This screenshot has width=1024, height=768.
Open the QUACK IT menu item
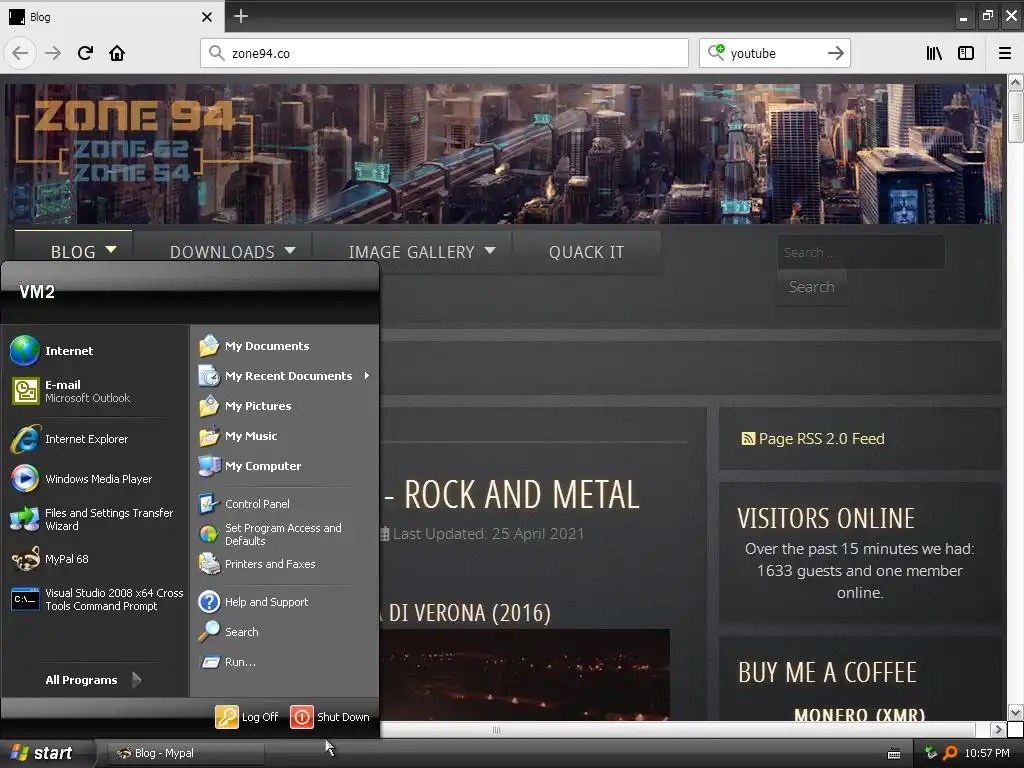pos(586,251)
